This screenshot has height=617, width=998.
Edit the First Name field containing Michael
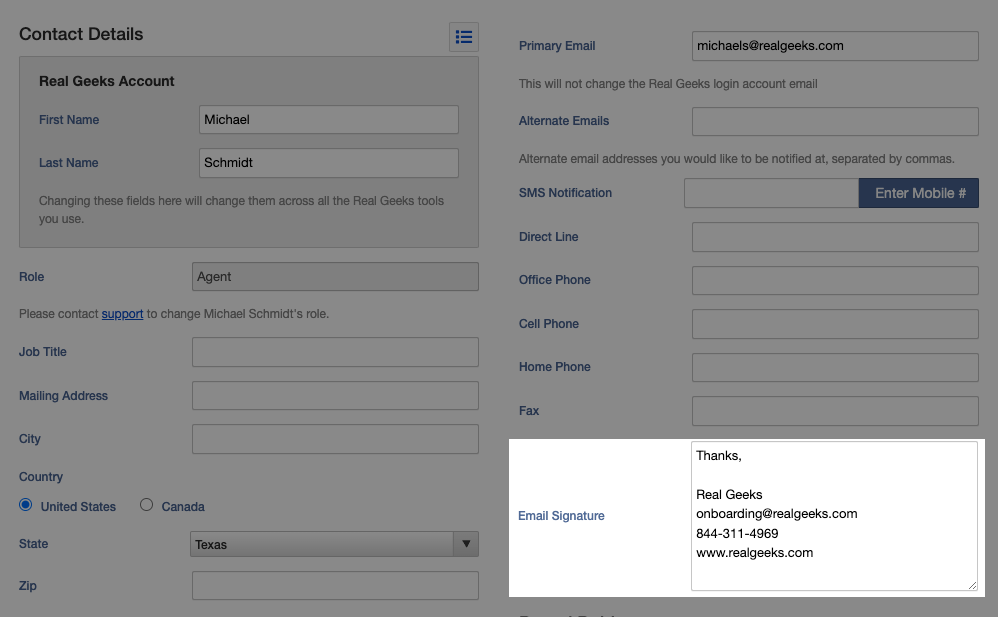coord(328,120)
